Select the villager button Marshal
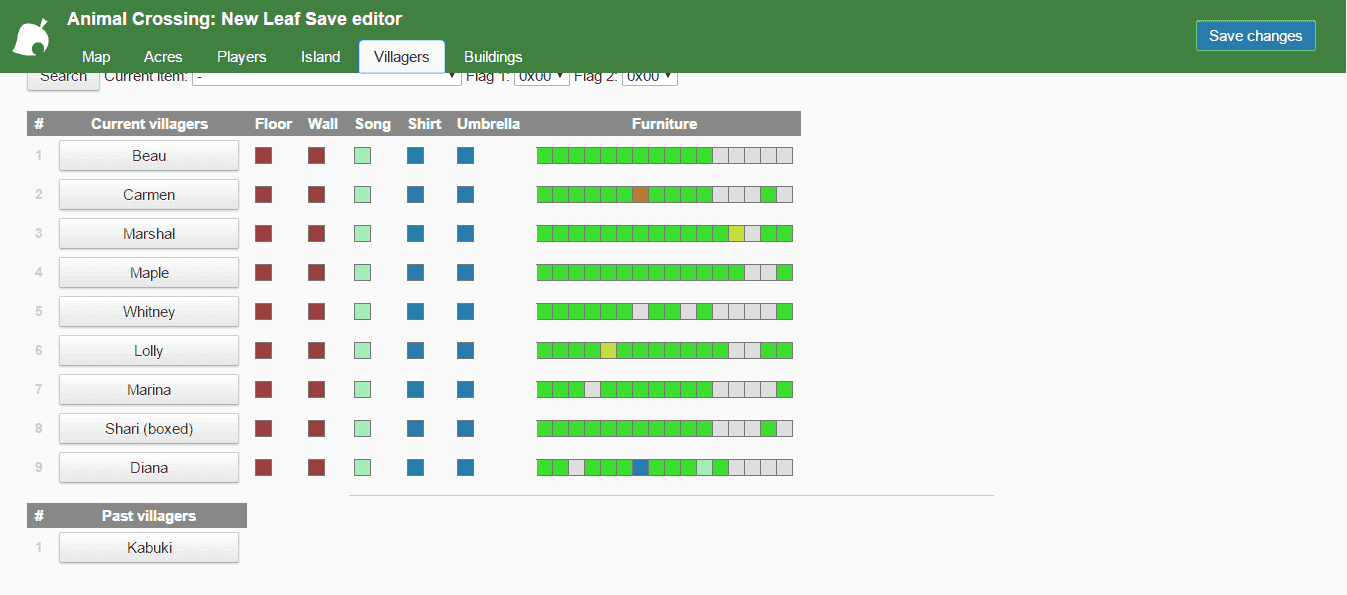The width and height of the screenshot is (1347, 595). click(149, 234)
